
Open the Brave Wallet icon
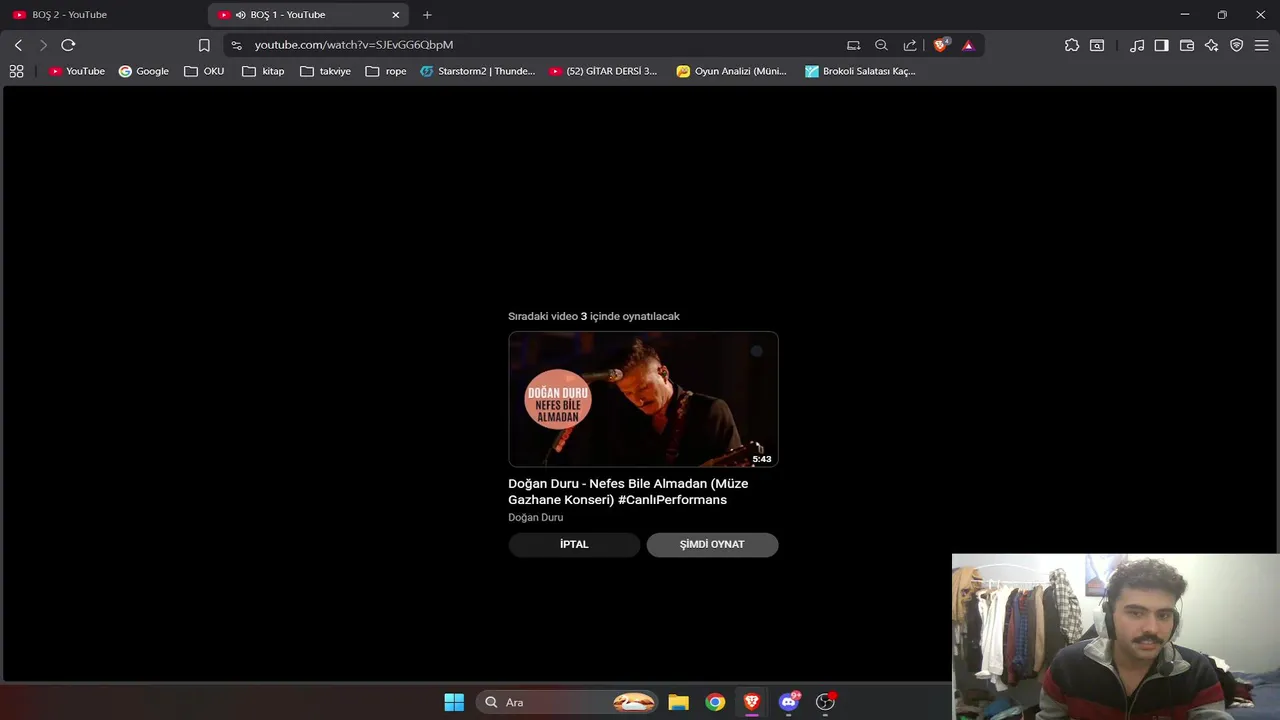(1187, 45)
